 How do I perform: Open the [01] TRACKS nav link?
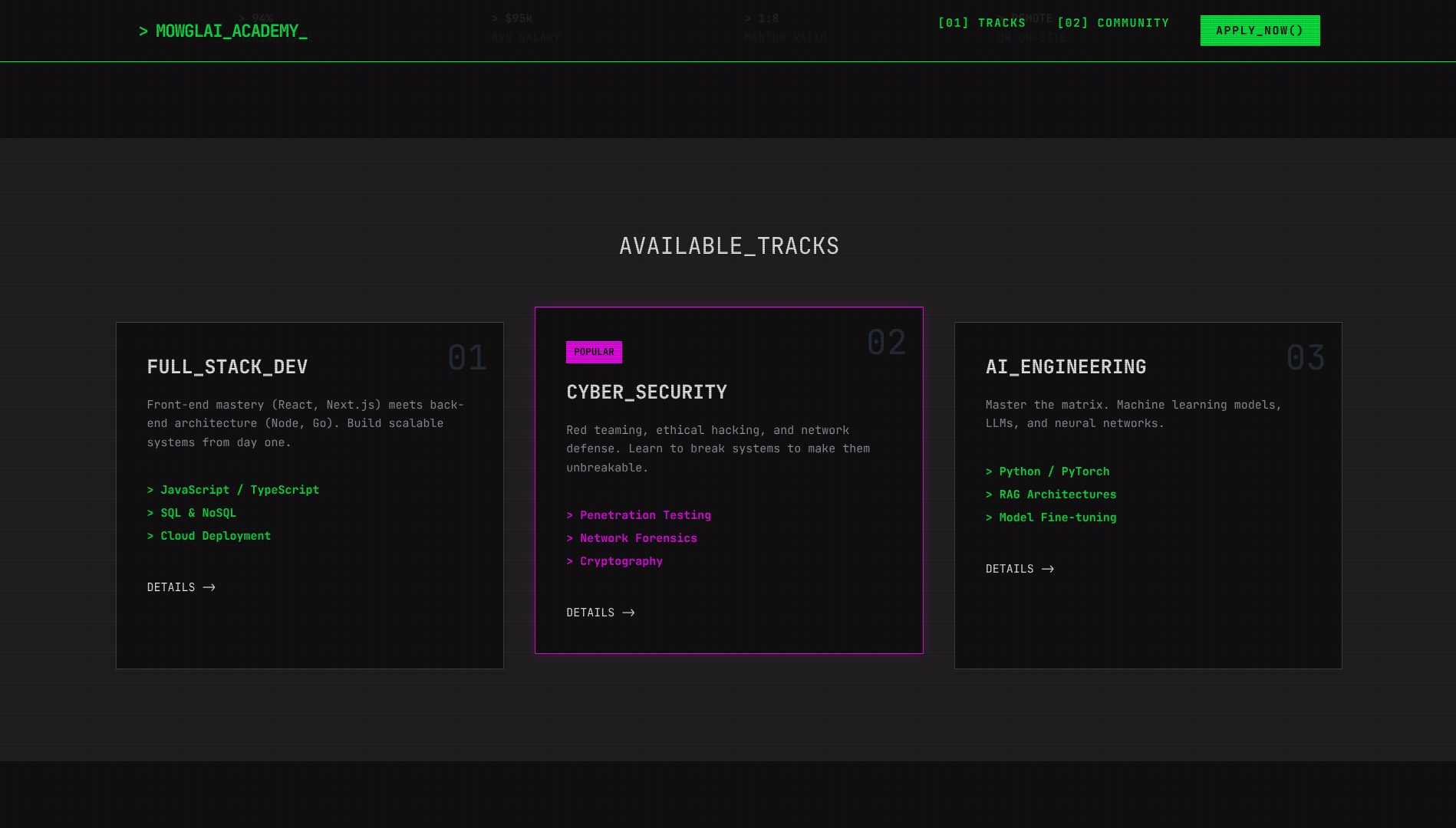coord(981,23)
